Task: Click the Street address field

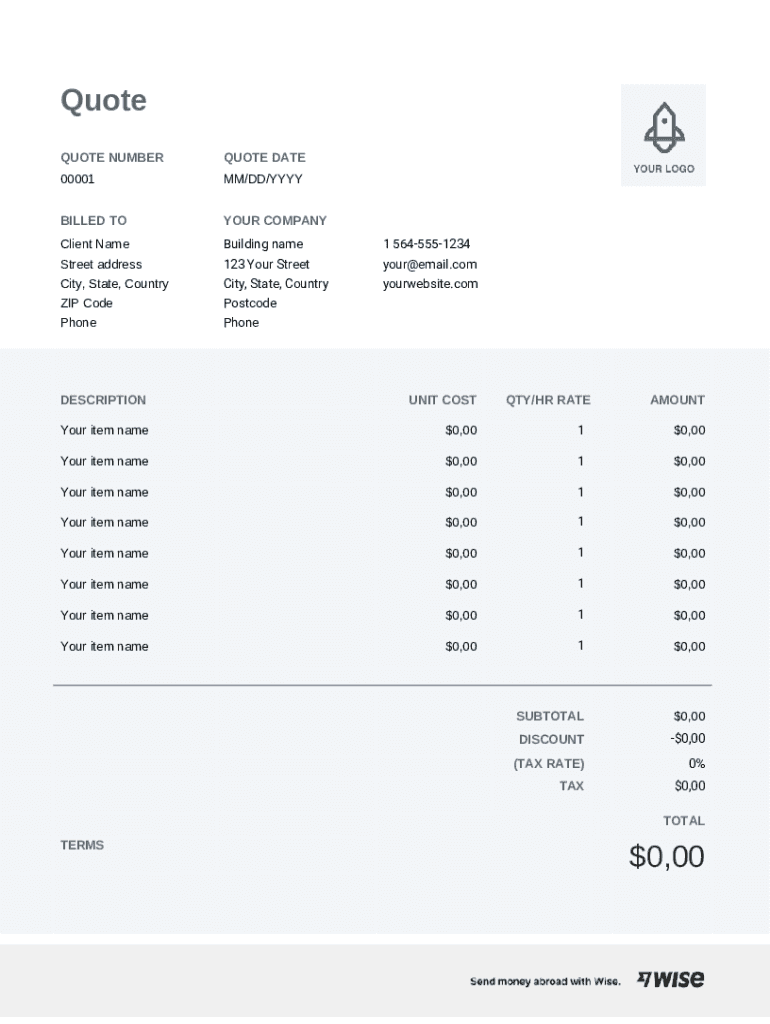Action: click(x=101, y=264)
